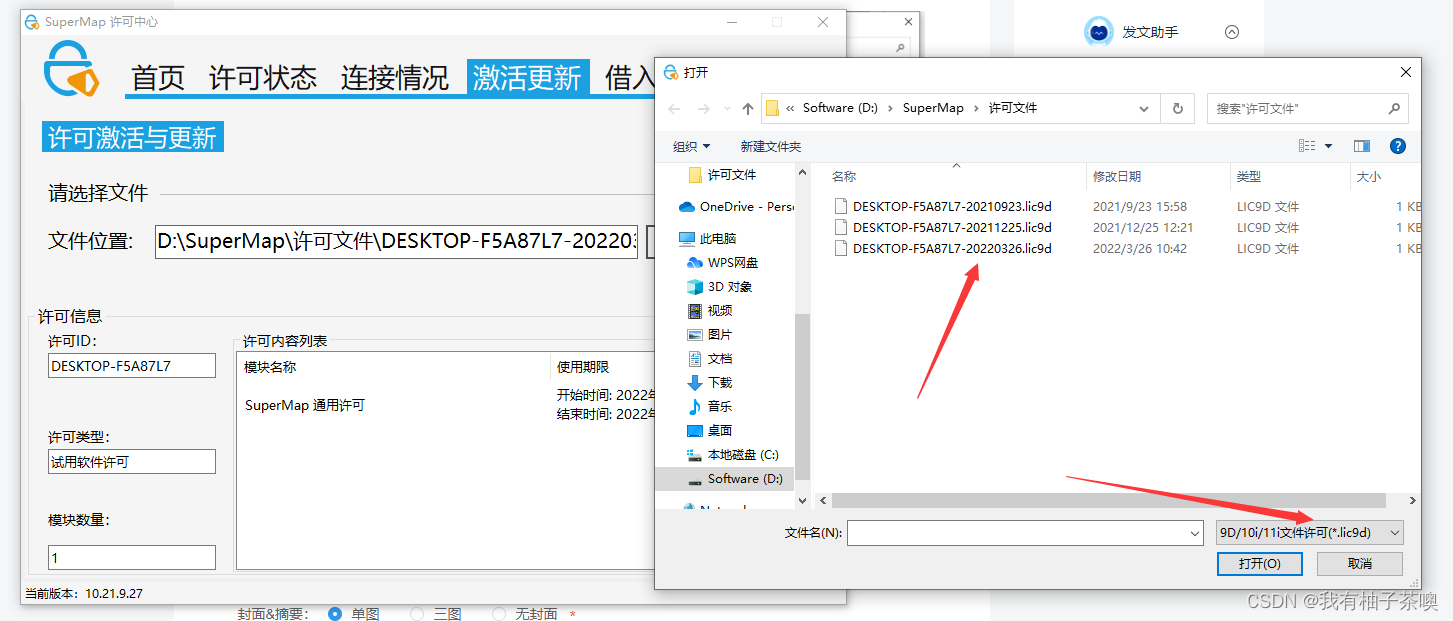Screen dimensions: 1453x621
Task: Click the 打开(O) button
Action: tap(1259, 563)
